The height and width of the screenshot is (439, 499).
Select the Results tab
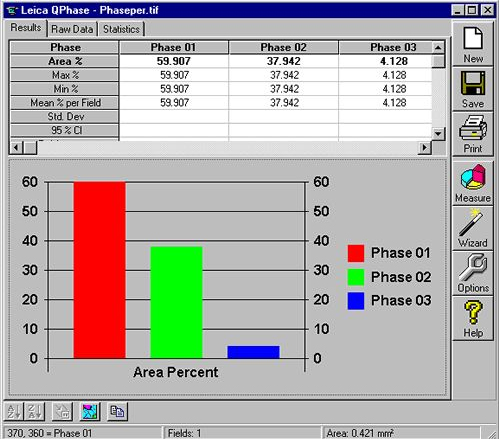[26, 27]
